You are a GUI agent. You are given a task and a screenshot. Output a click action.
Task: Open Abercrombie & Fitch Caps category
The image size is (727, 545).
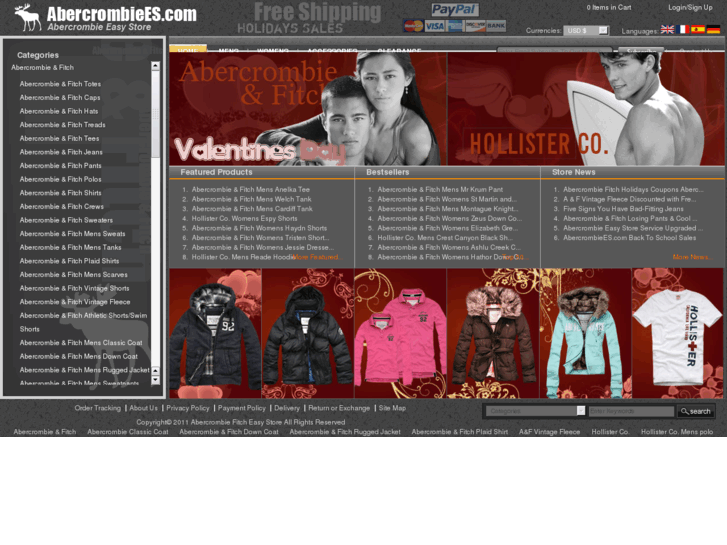(x=60, y=97)
